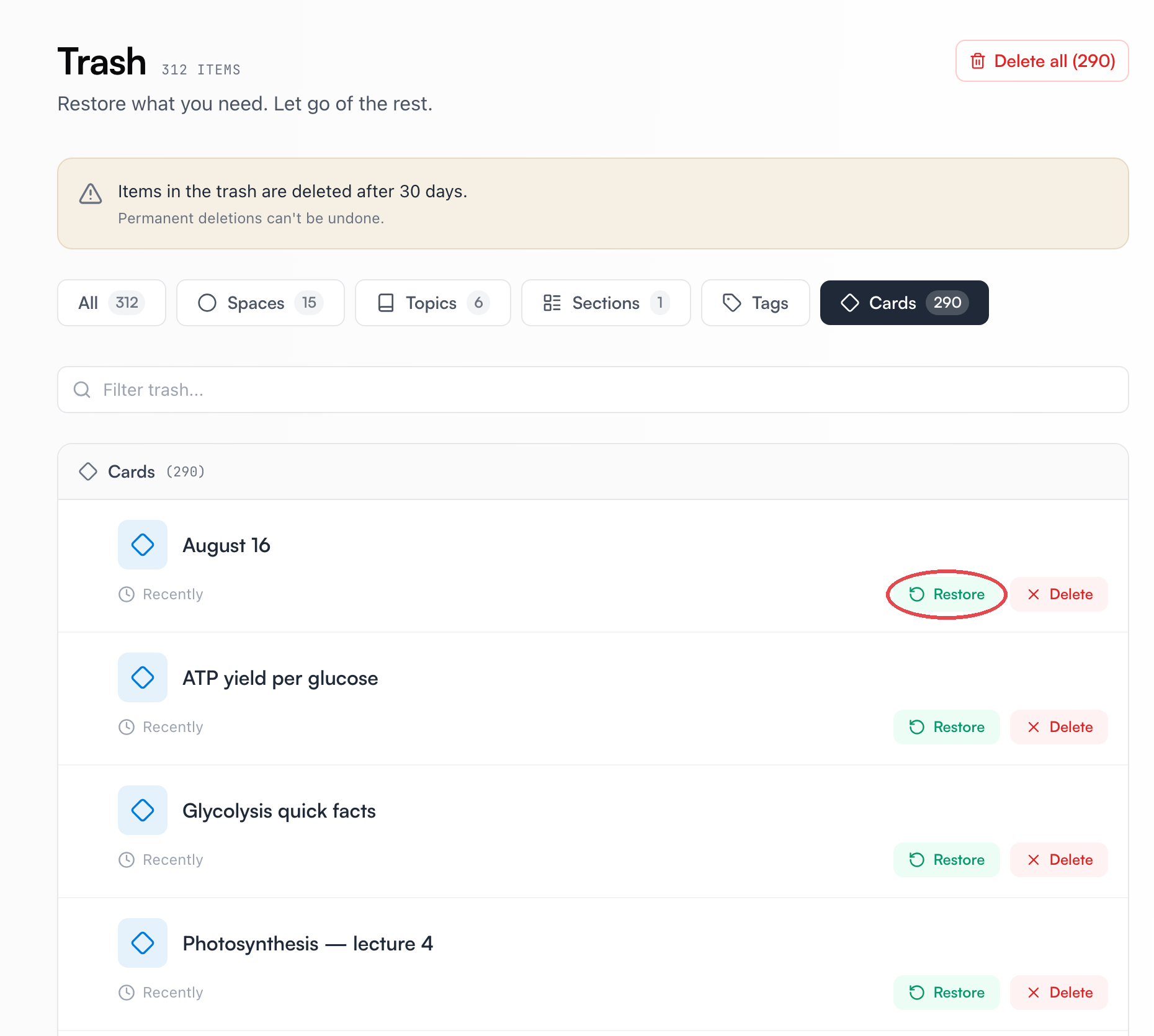This screenshot has height=1036, width=1154.
Task: Click Delete all (290) button
Action: 1042,61
